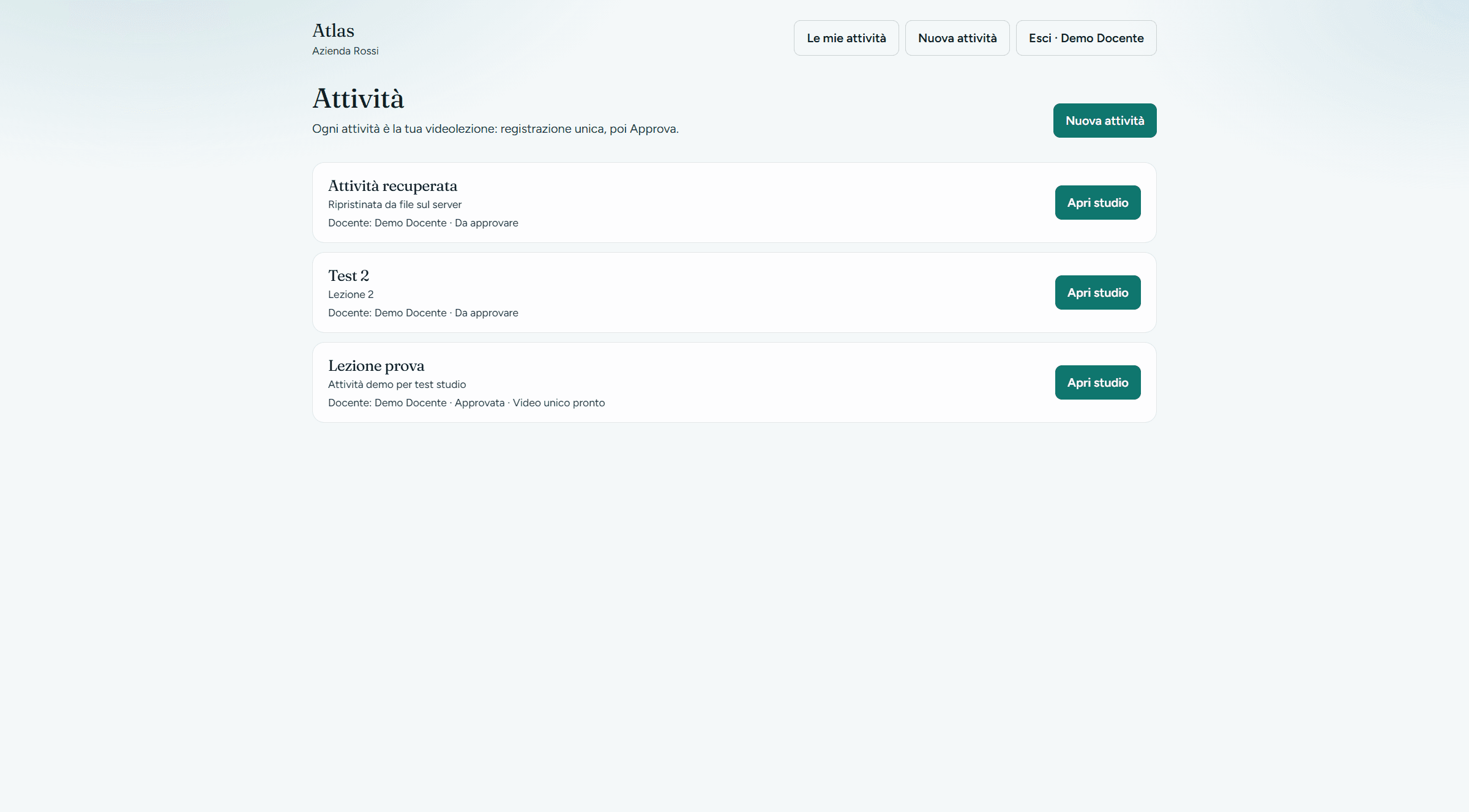Click the 'Lezione 2' description

point(351,294)
